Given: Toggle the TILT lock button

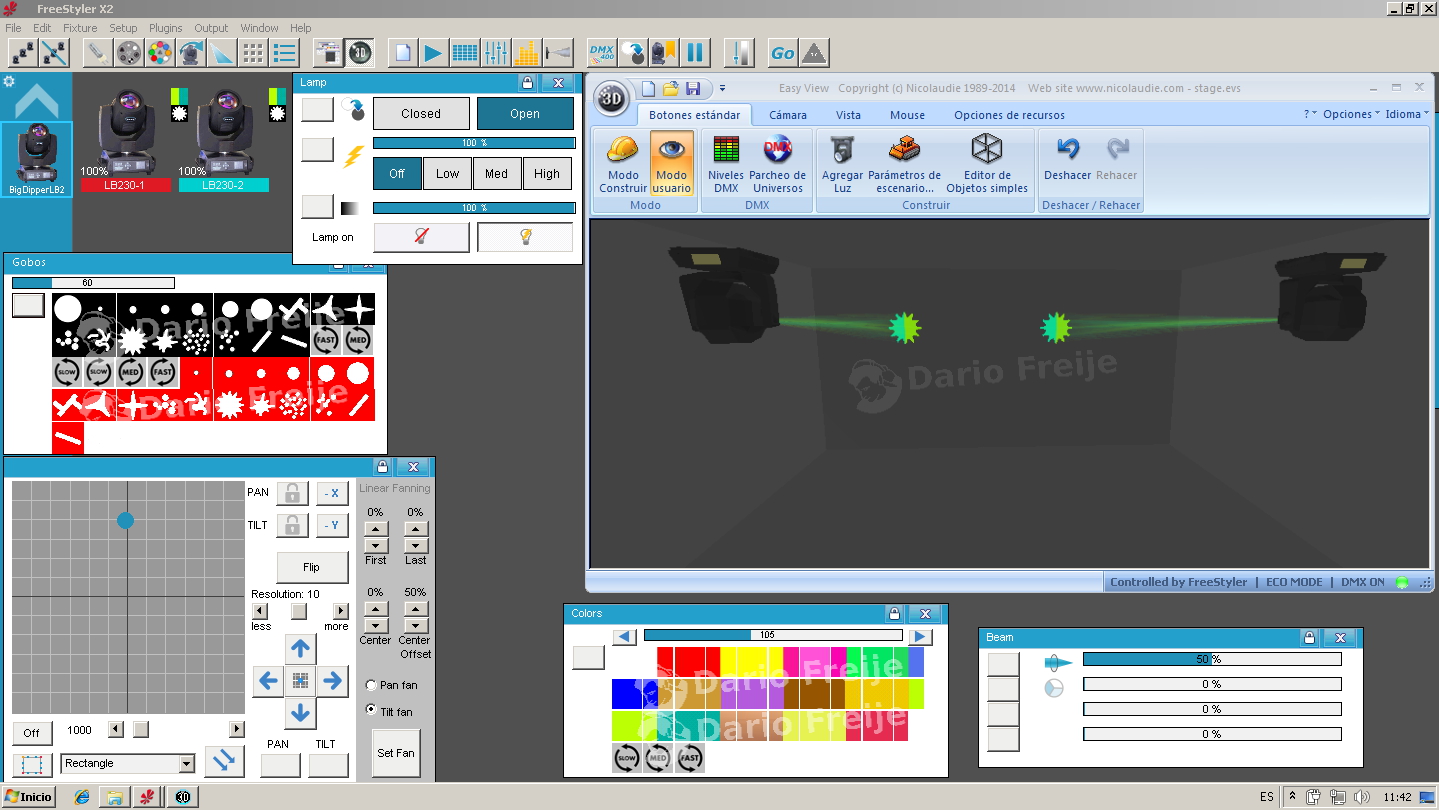Looking at the screenshot, I should 292,525.
